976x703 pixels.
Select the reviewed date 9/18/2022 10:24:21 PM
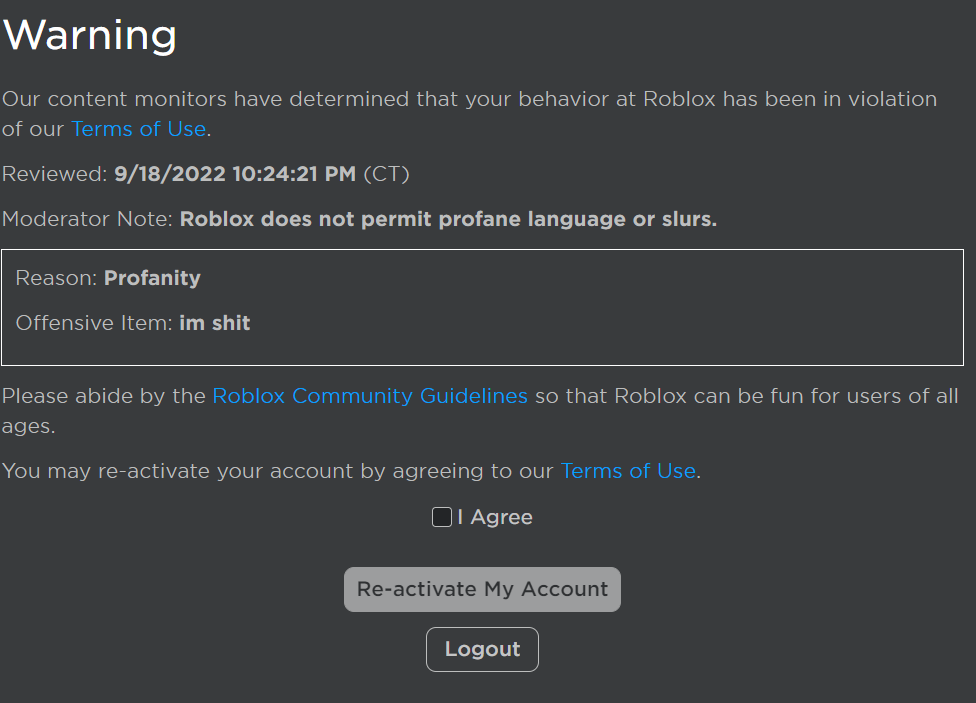pyautogui.click(x=235, y=174)
